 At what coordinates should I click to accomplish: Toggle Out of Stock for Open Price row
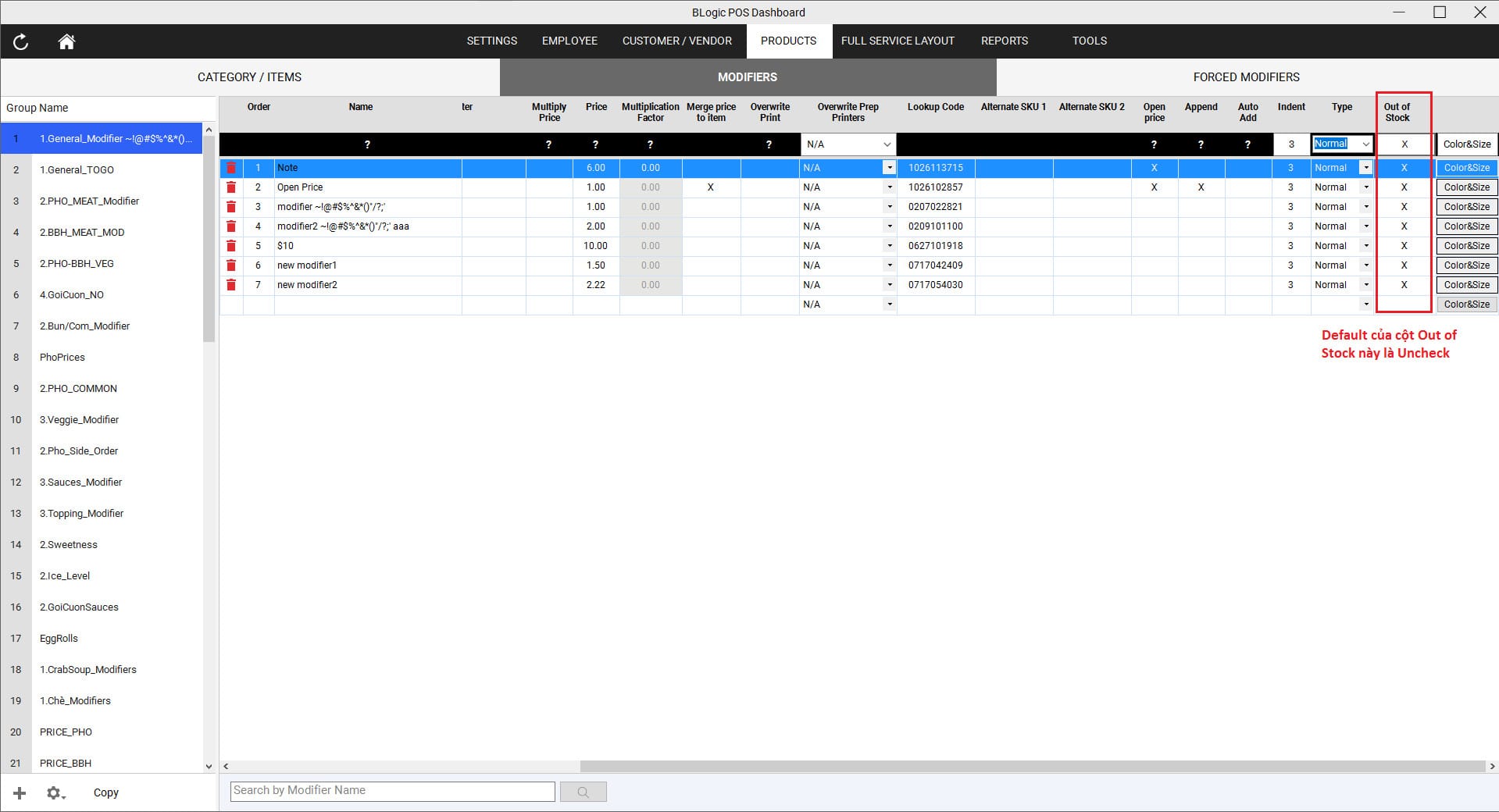(1404, 187)
